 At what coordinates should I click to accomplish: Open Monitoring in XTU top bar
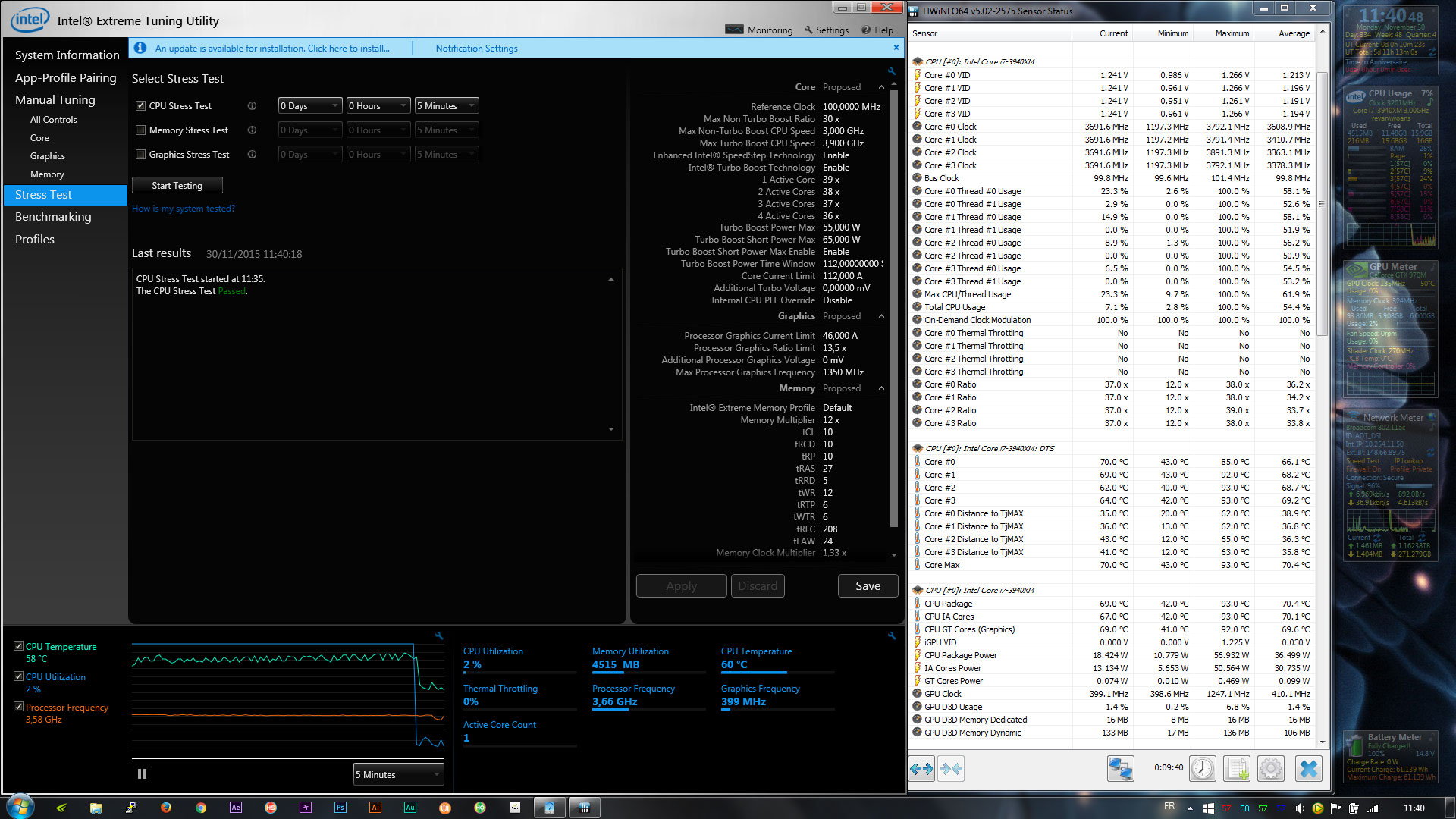pos(759,30)
